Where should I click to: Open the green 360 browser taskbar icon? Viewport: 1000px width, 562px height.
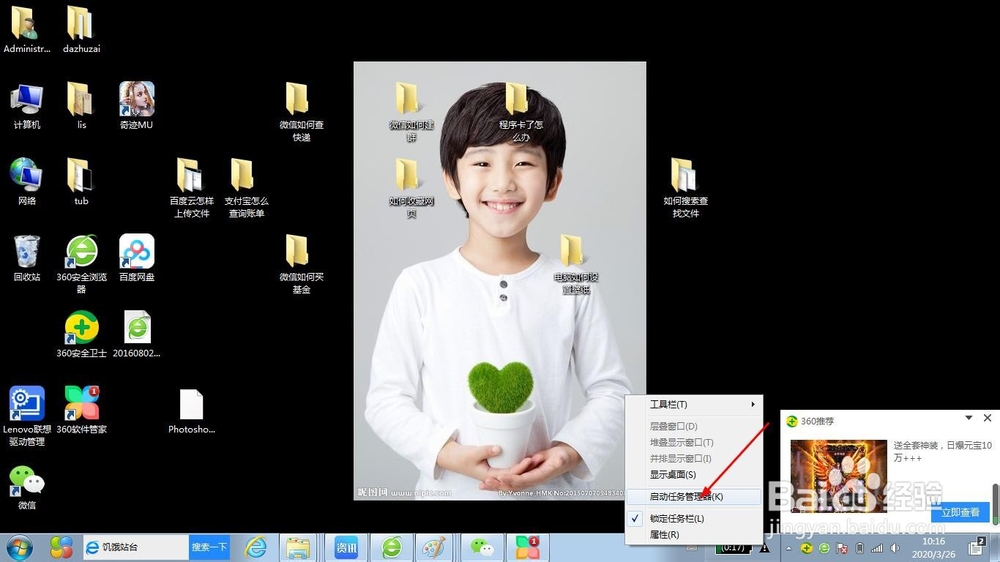click(392, 547)
